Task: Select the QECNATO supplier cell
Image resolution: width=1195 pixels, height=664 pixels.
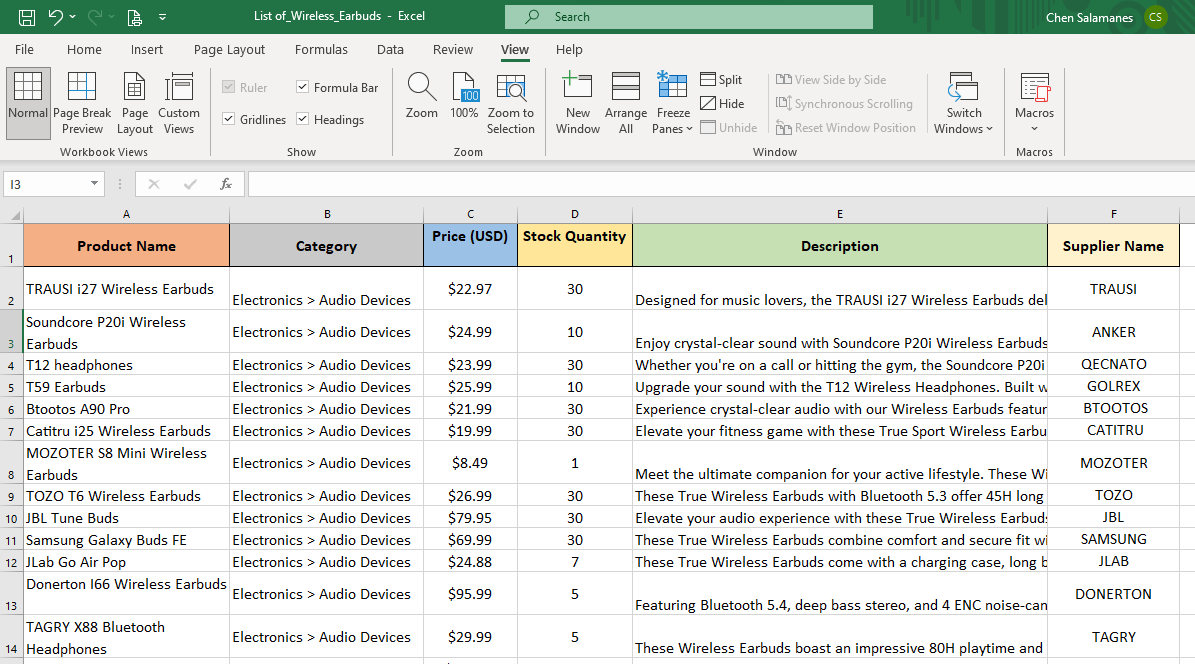Action: pos(1113,364)
